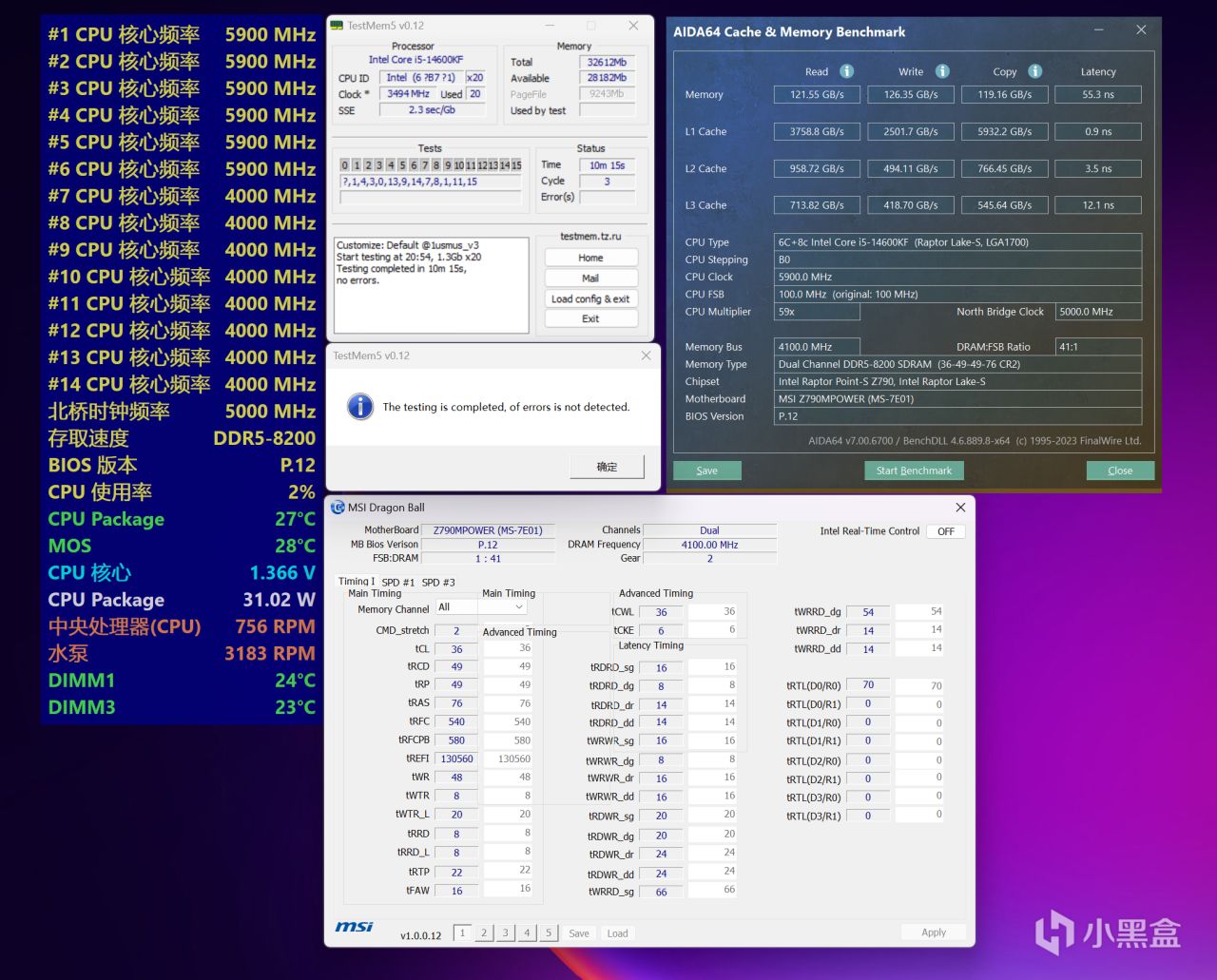
Task: Select profile slot 2 in Dragon Ball
Action: coord(484,933)
